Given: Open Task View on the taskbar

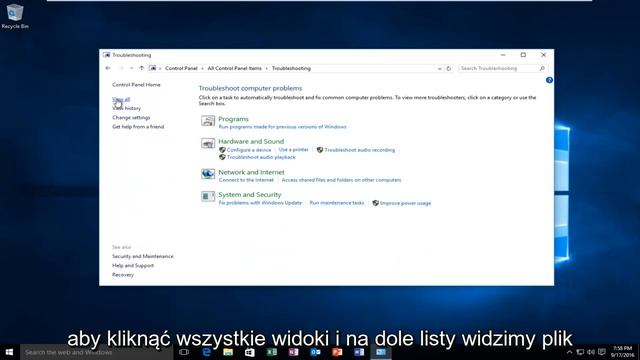Looking at the screenshot, I should [x=184, y=352].
